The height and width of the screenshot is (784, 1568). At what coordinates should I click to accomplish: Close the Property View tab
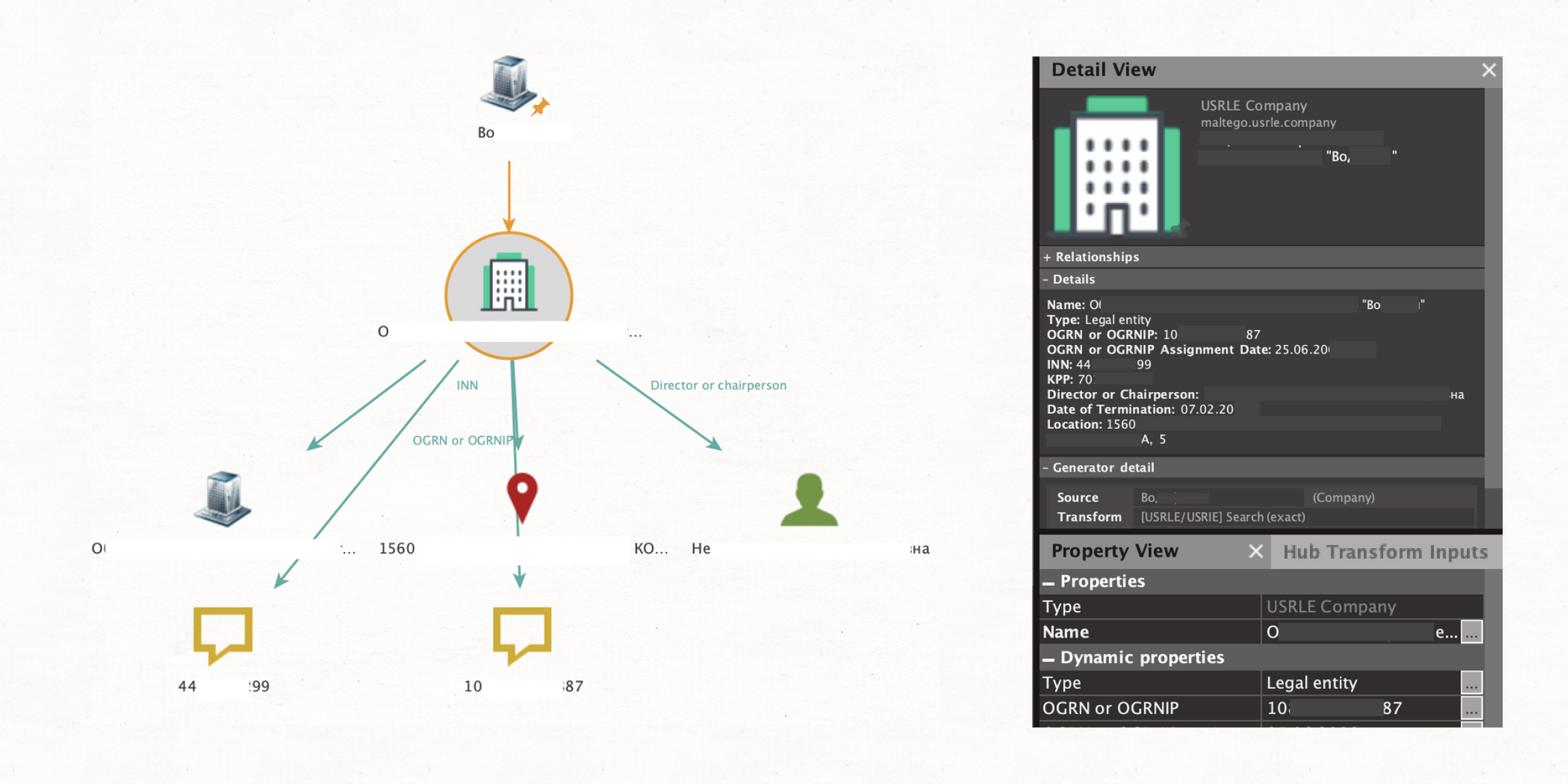tap(1255, 551)
